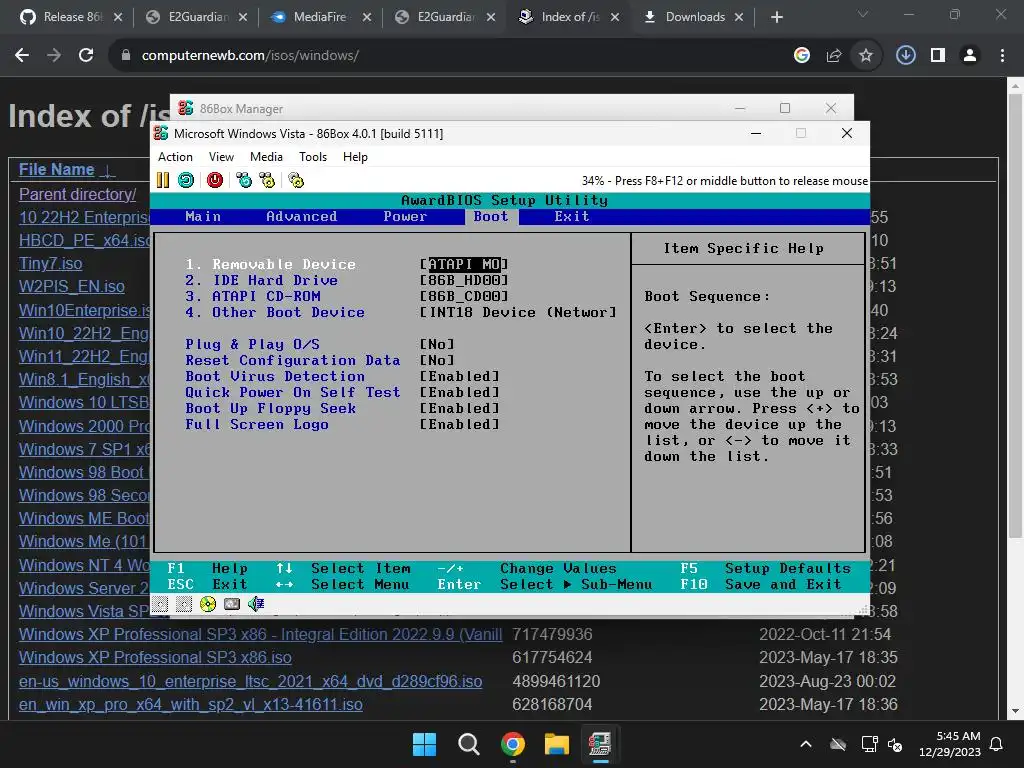Show hidden system tray icons chevron
The width and height of the screenshot is (1024, 768).
click(806, 744)
